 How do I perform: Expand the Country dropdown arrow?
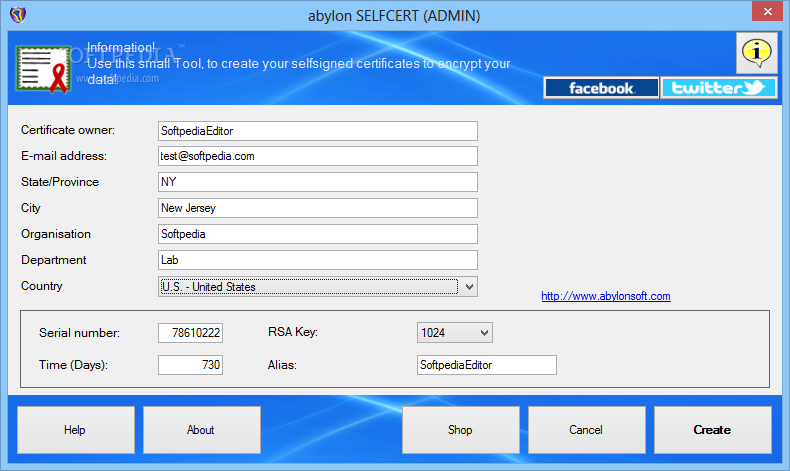[x=469, y=287]
